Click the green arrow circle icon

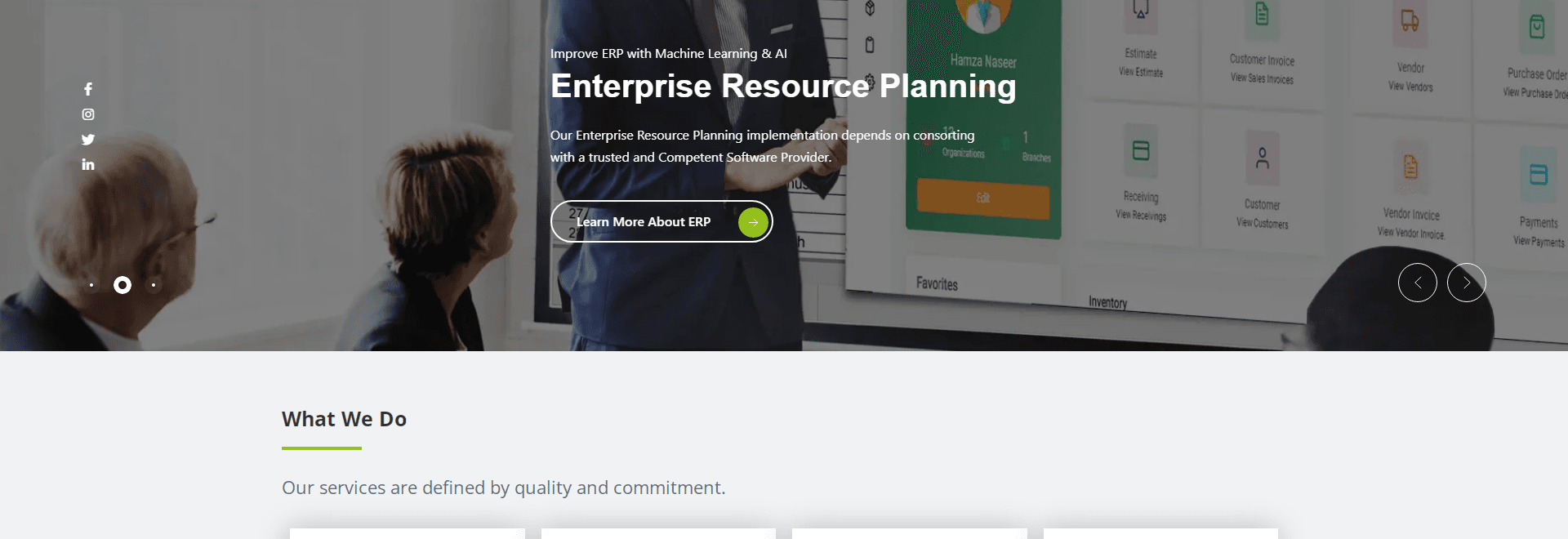[753, 222]
